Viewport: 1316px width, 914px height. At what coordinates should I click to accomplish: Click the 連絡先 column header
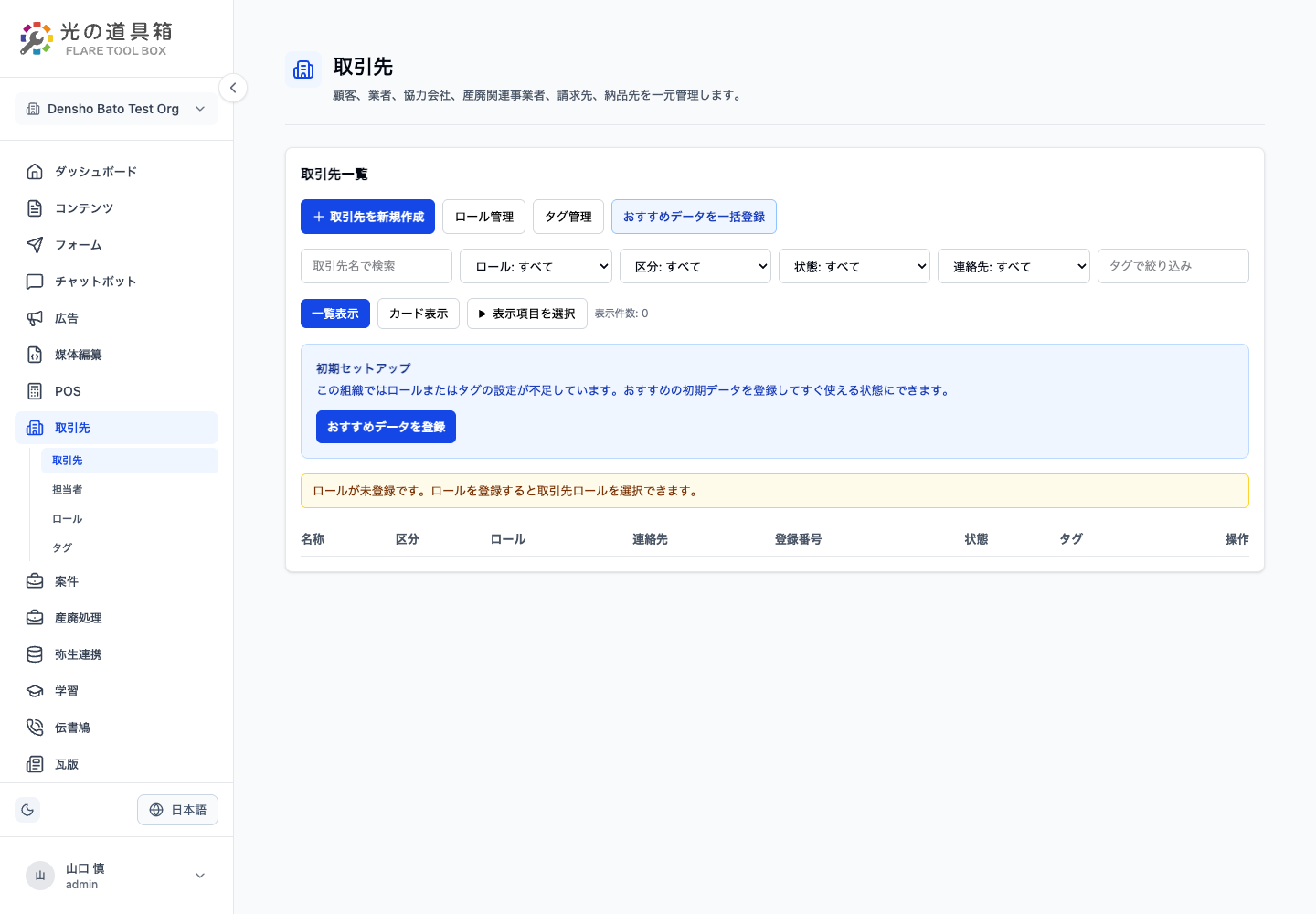[x=650, y=539]
